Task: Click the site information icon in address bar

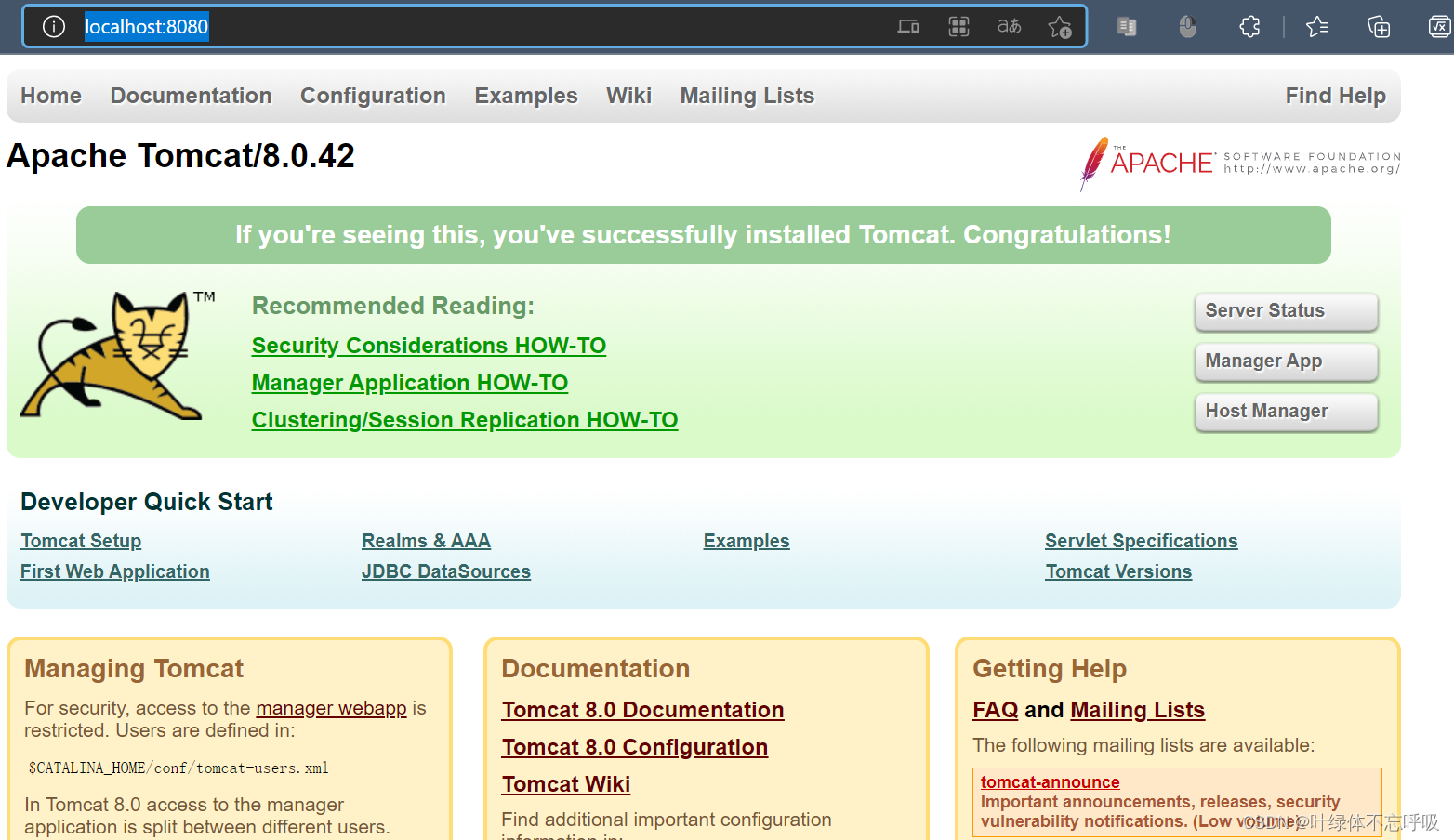Action: tap(54, 27)
